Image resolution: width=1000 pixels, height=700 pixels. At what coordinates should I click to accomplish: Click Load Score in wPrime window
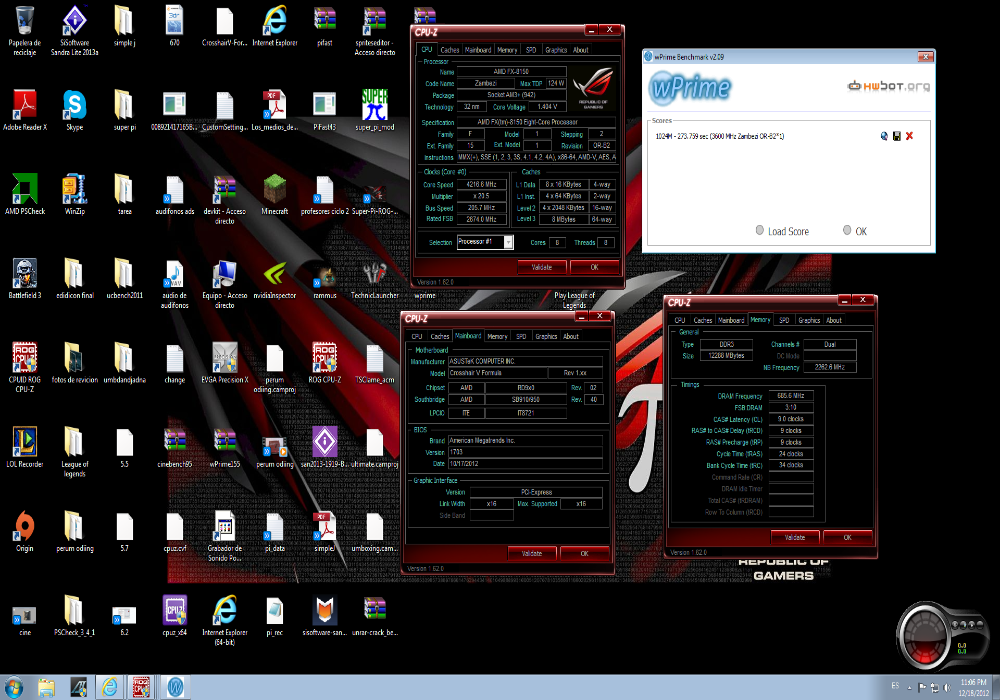pos(783,231)
